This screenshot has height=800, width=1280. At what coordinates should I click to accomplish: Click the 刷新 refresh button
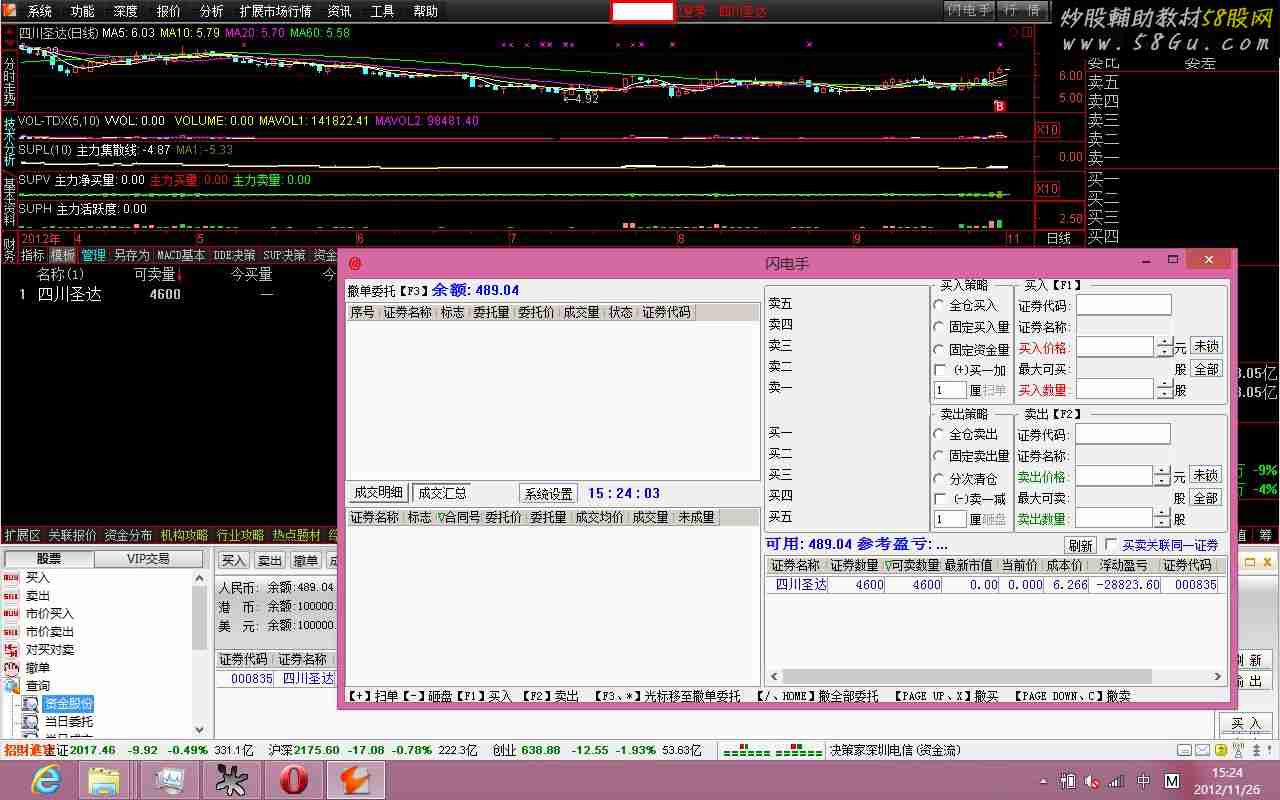pyautogui.click(x=1080, y=546)
